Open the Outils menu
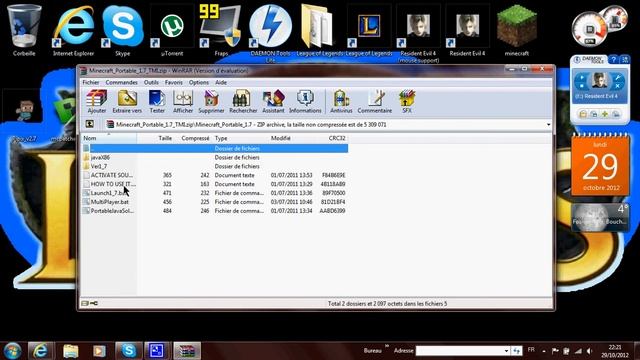This screenshot has width=640, height=360. (151, 82)
